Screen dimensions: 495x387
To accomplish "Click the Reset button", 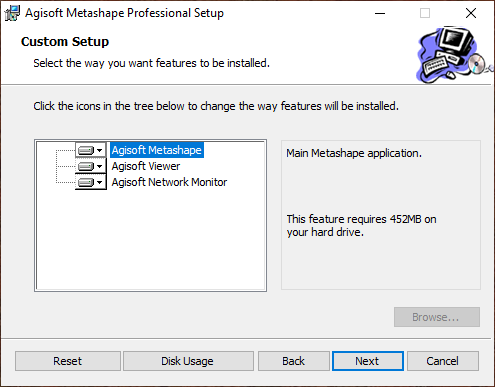I will coord(68,361).
